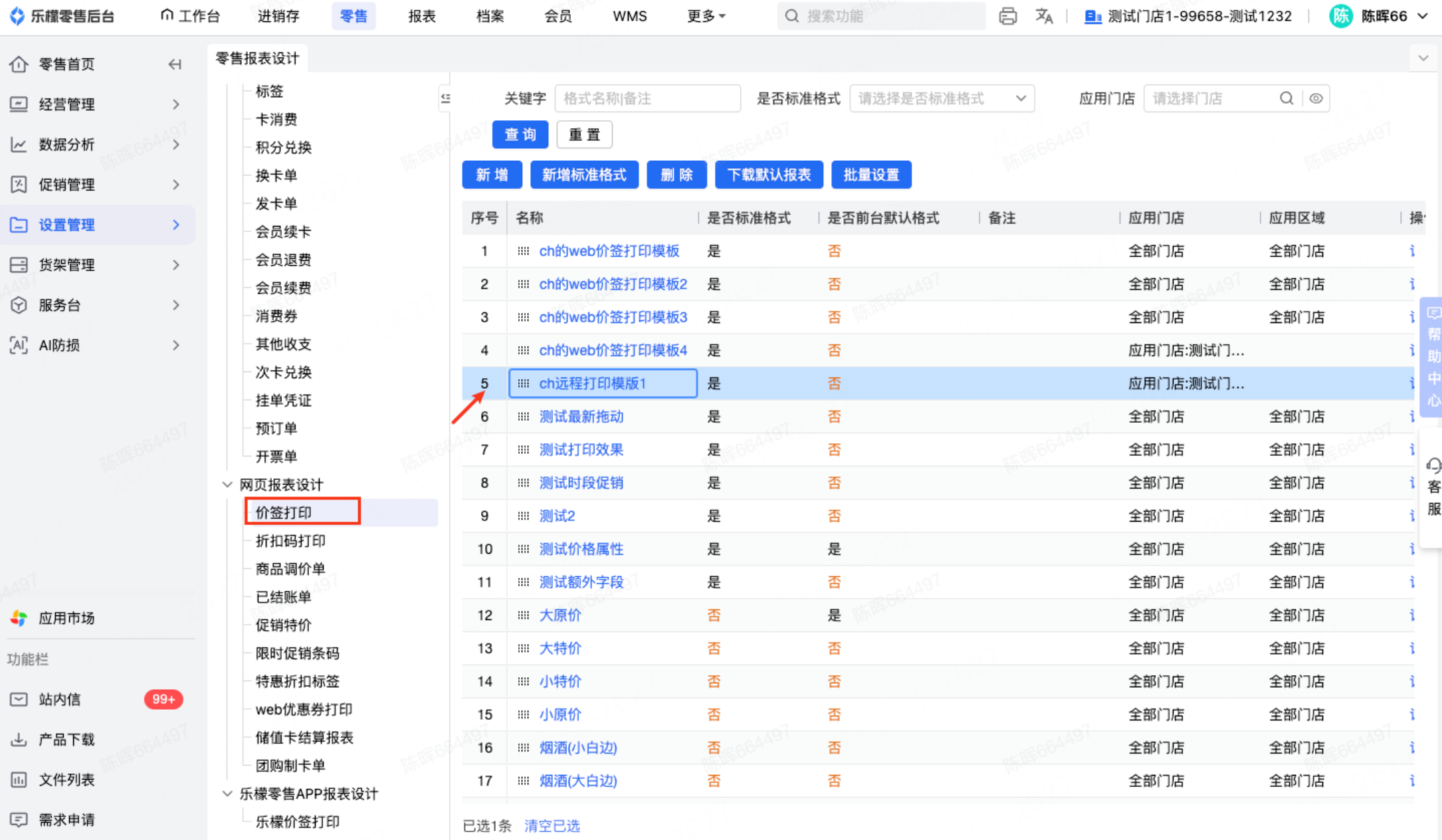The width and height of the screenshot is (1442, 840).
Task: Click the 产品下载 download icon
Action: tap(19, 740)
